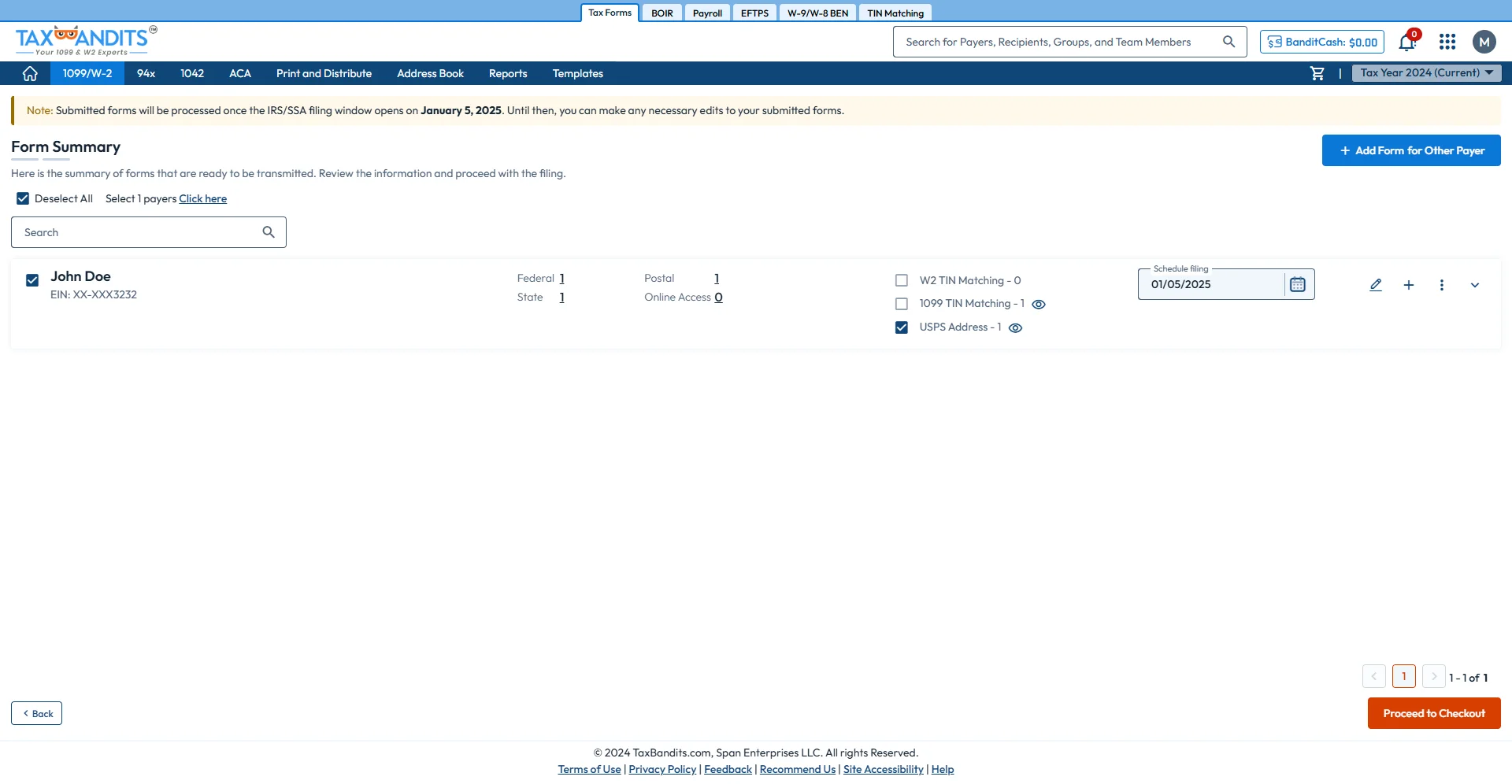This screenshot has height=784, width=1512.
Task: Open the Address Book menu
Action: click(x=430, y=73)
